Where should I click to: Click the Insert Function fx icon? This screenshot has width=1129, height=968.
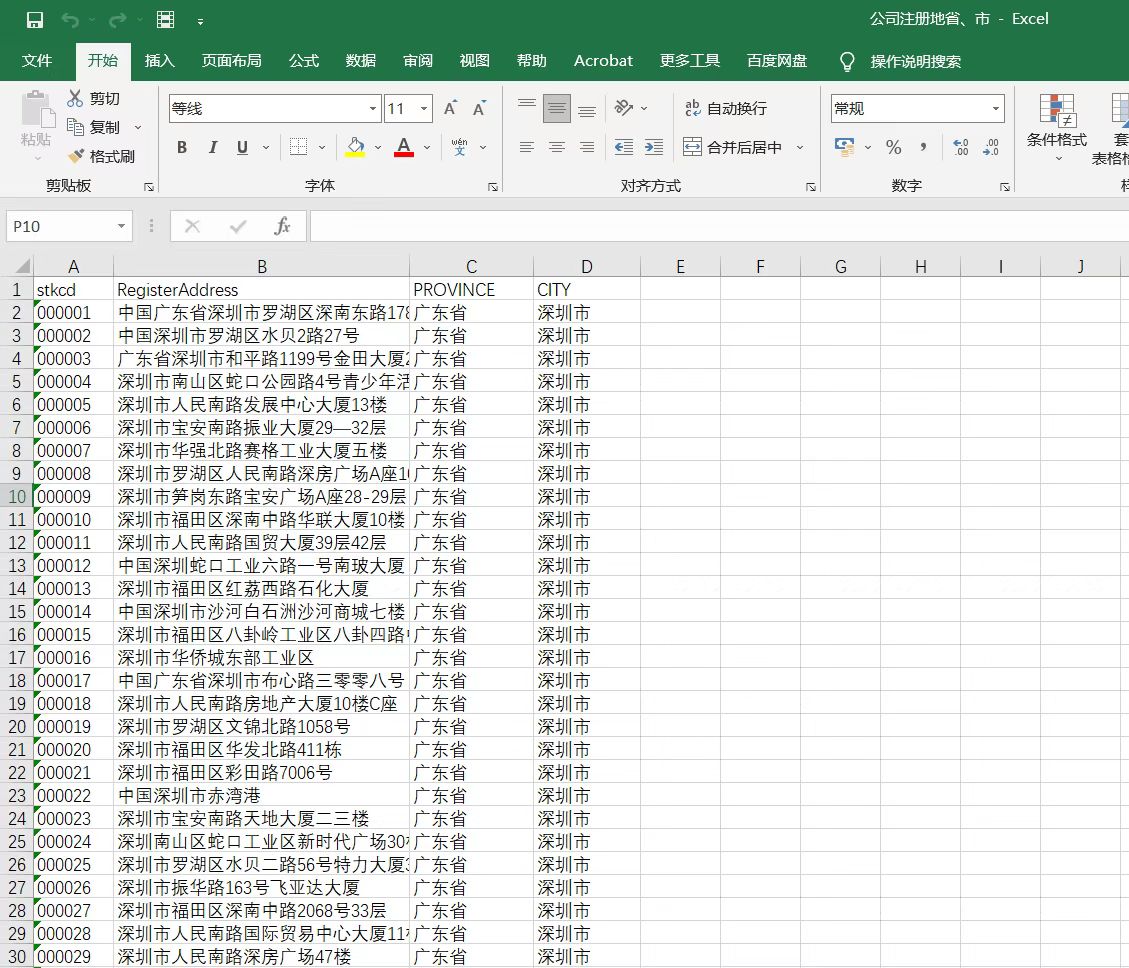(282, 227)
